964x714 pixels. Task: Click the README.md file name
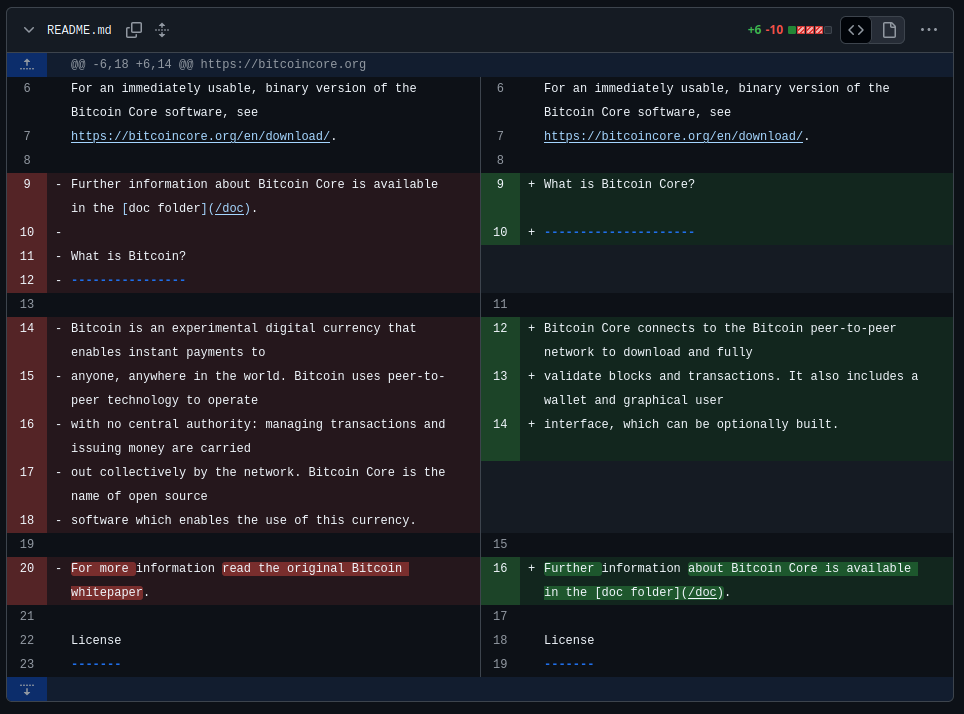[79, 30]
